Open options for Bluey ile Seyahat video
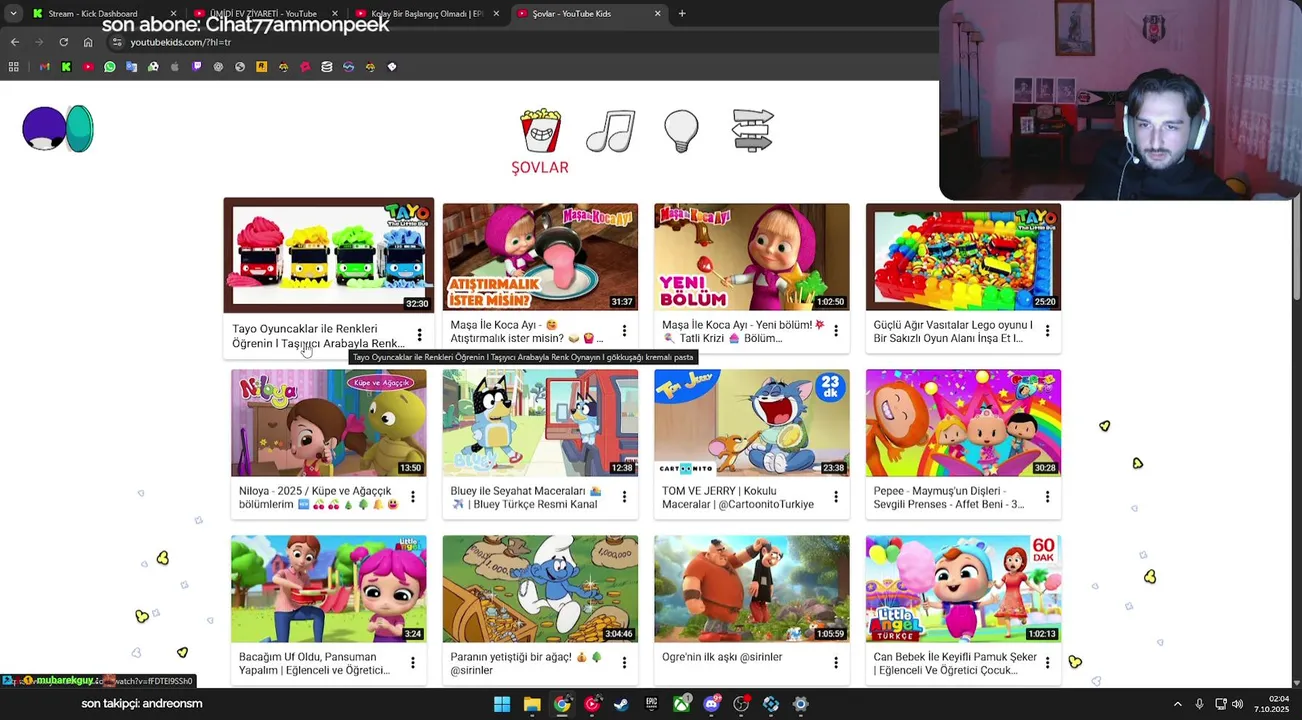 coord(624,497)
